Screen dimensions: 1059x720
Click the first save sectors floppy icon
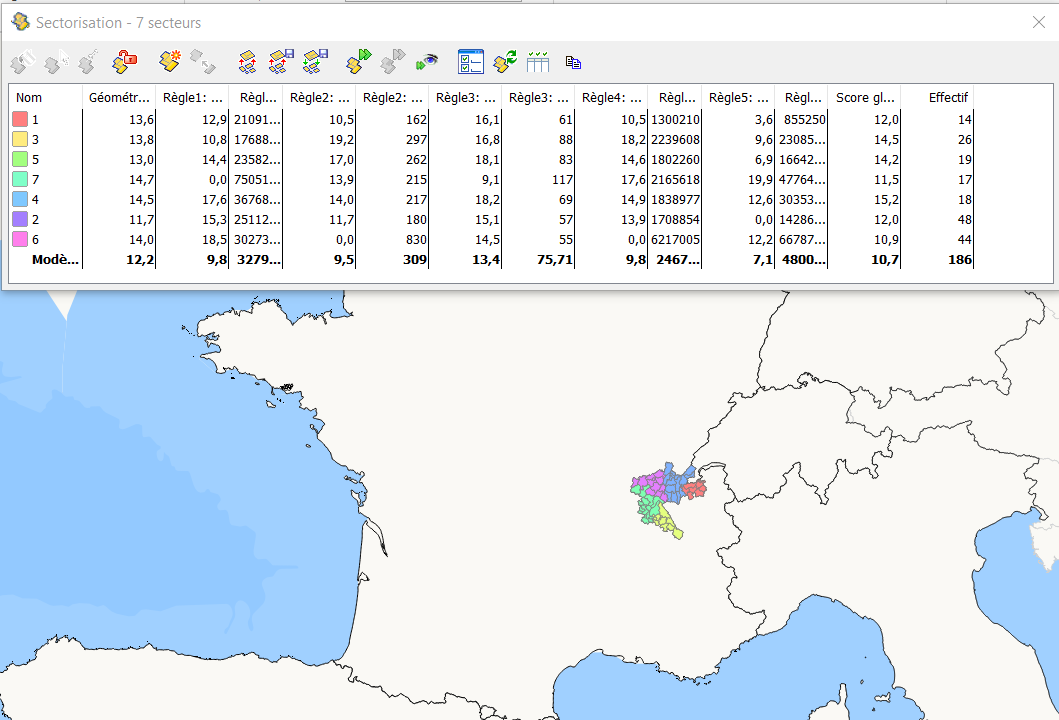[281, 62]
